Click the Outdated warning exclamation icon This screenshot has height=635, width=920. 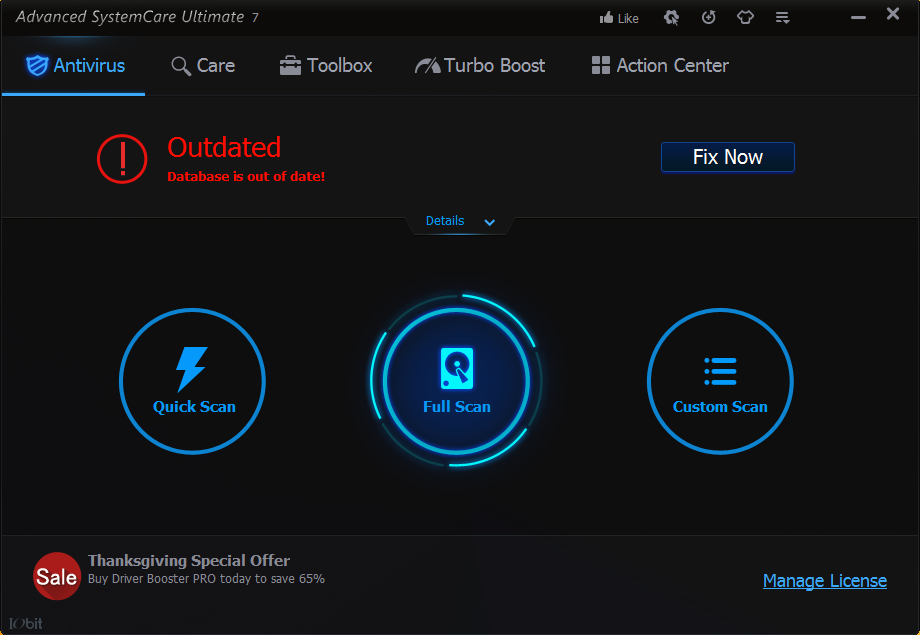(122, 159)
